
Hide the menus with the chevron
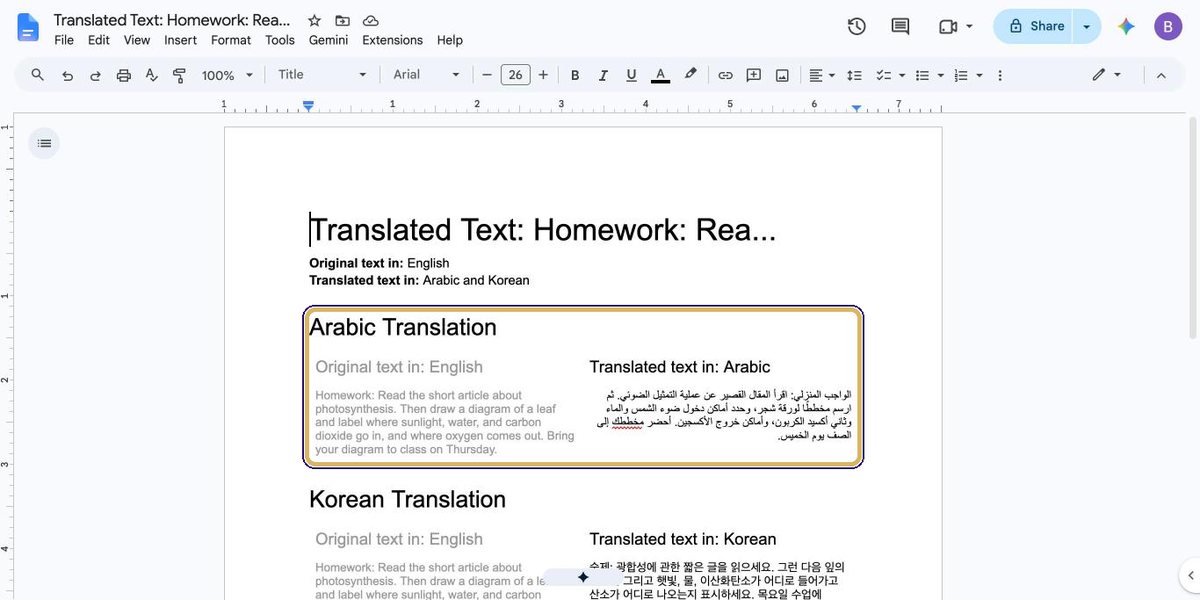(x=1161, y=75)
